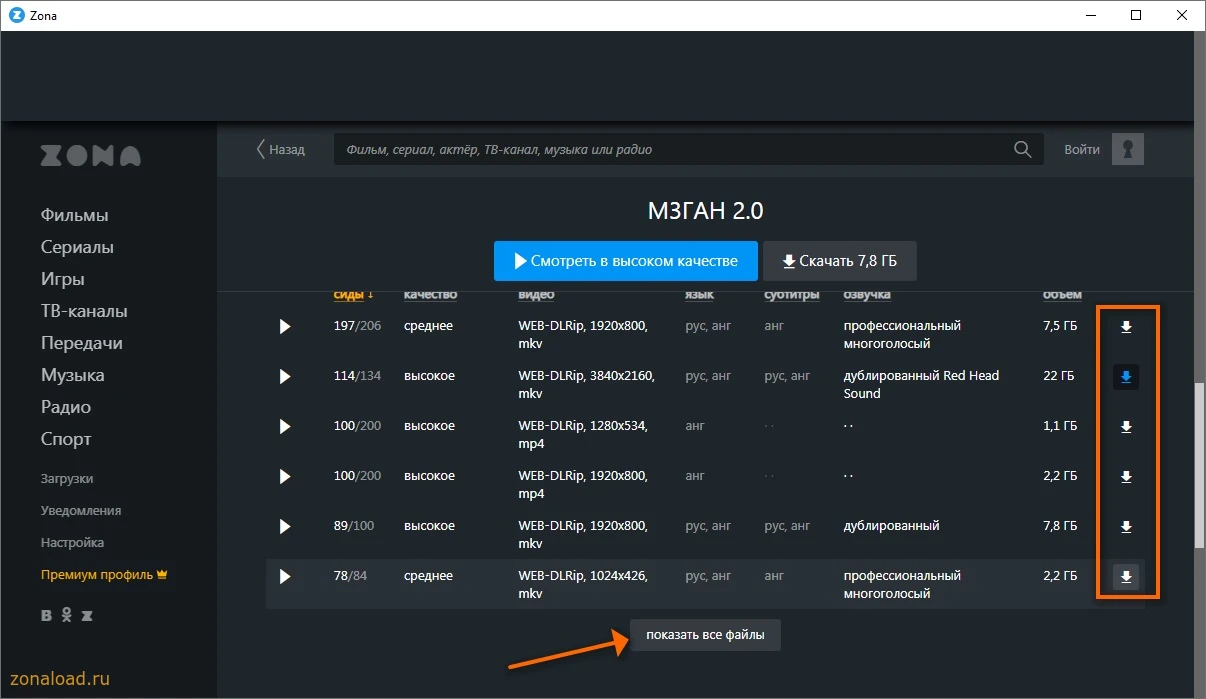Click the vertical scrollbar thumb
This screenshot has height=699, width=1206.
pyautogui.click(x=1199, y=465)
